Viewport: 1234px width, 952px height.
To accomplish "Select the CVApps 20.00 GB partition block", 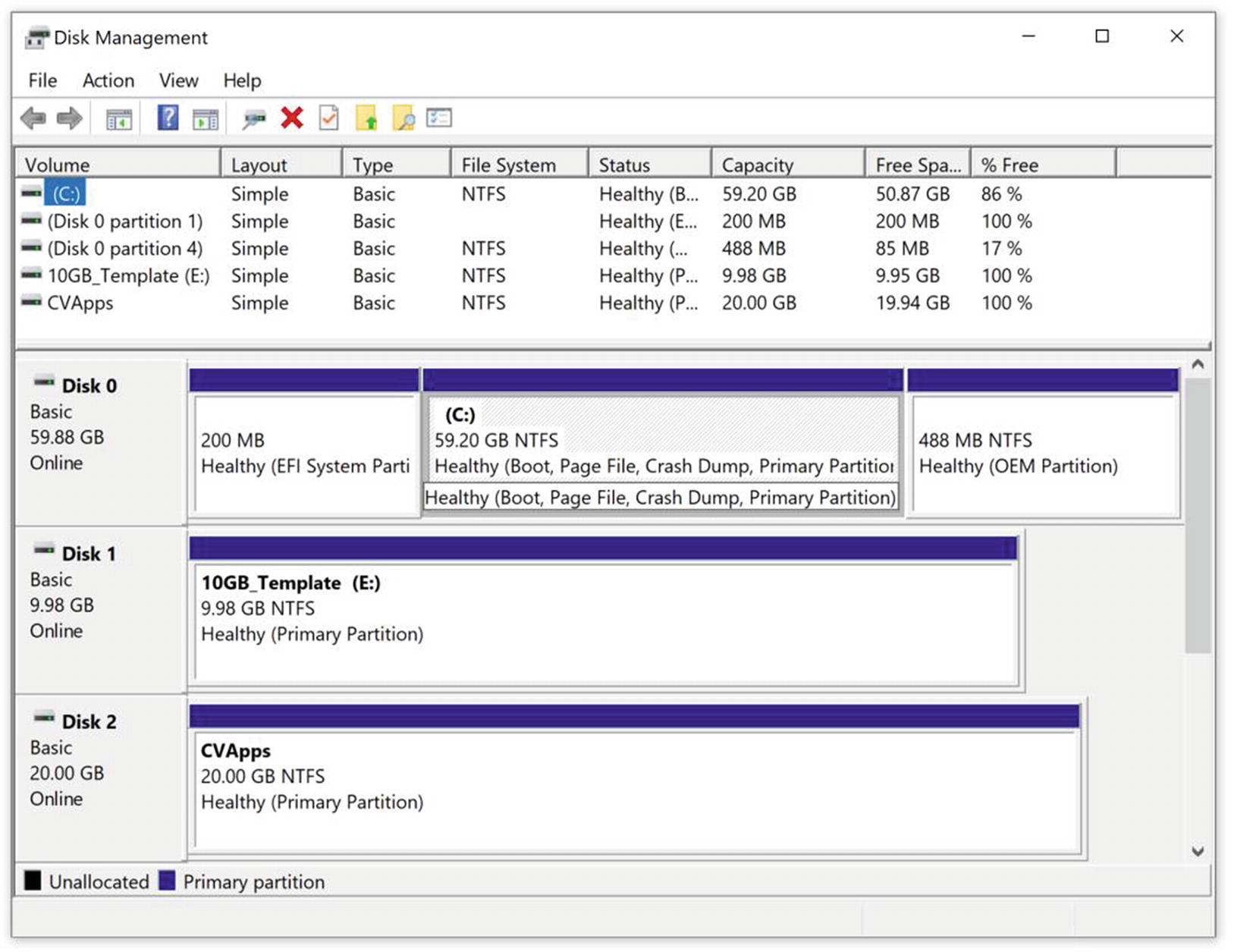I will point(635,779).
